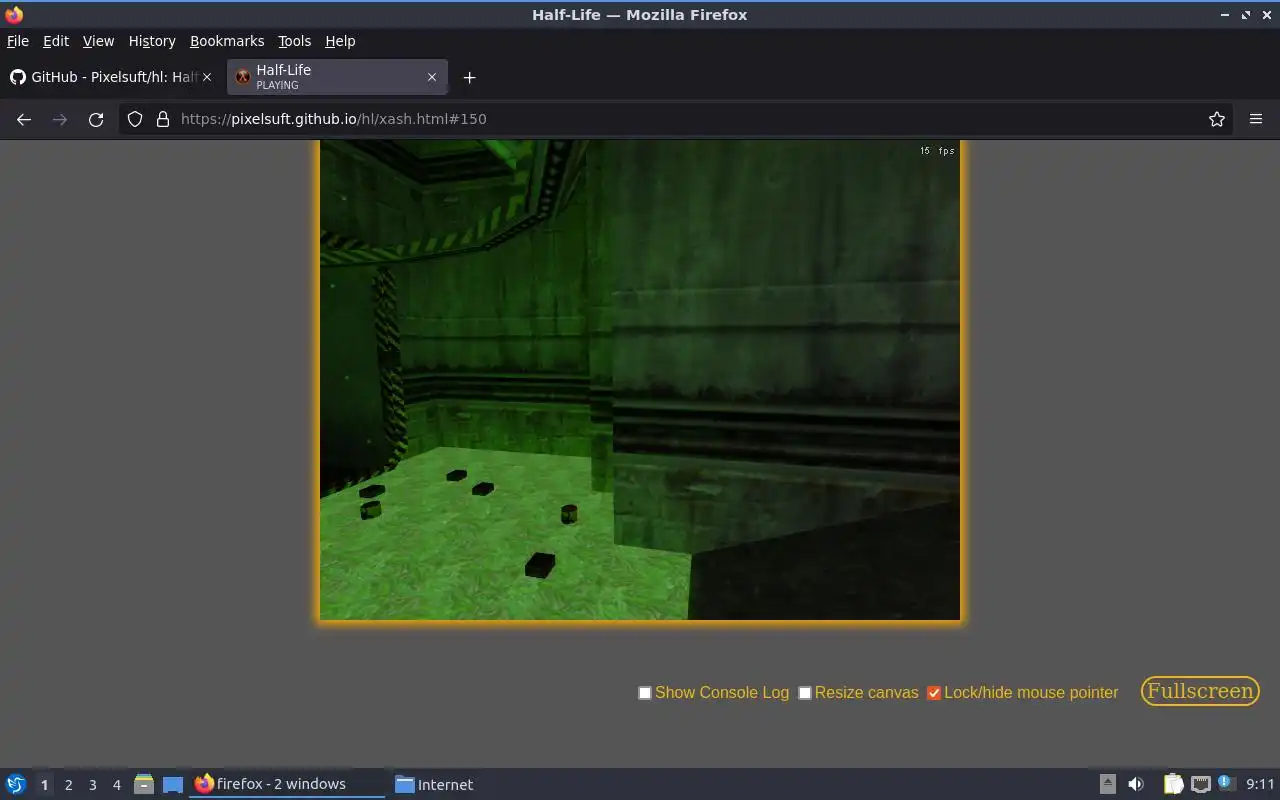Open the File menu
Screen dimensions: 1280x800
18,41
